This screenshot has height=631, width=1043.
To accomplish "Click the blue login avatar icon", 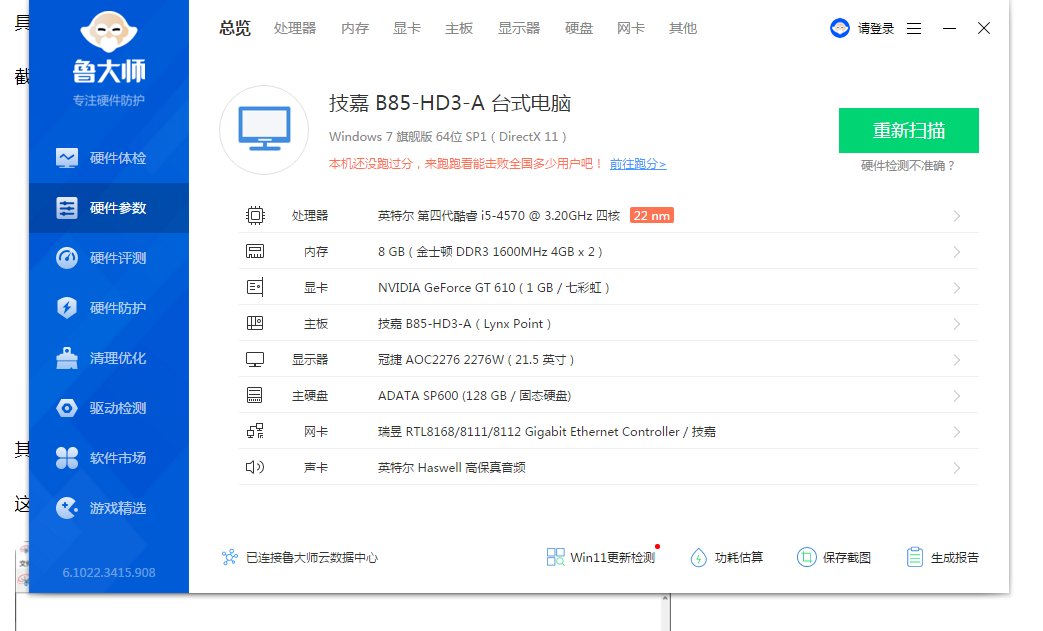I will pyautogui.click(x=840, y=28).
